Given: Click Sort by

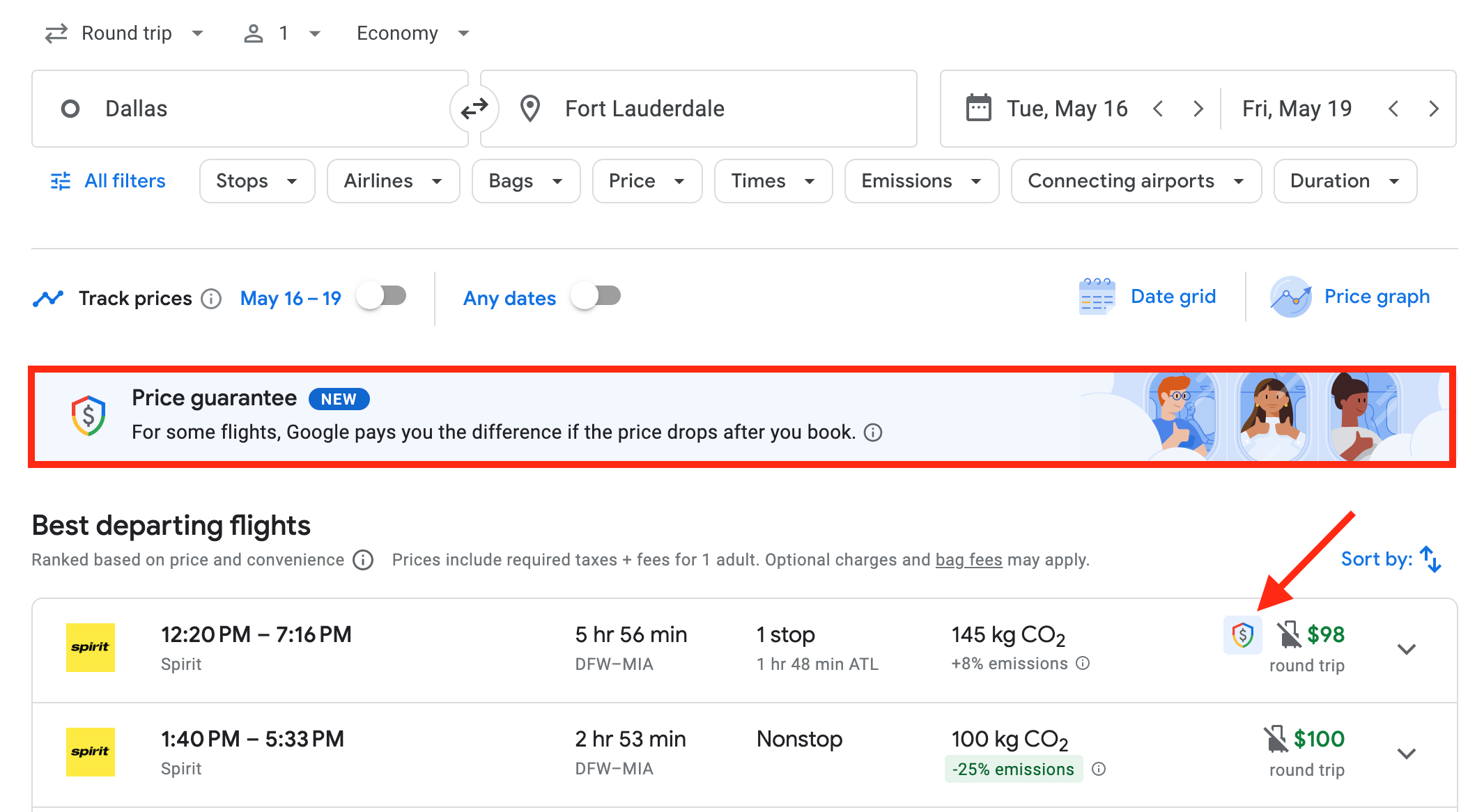Looking at the screenshot, I should coord(1391,559).
